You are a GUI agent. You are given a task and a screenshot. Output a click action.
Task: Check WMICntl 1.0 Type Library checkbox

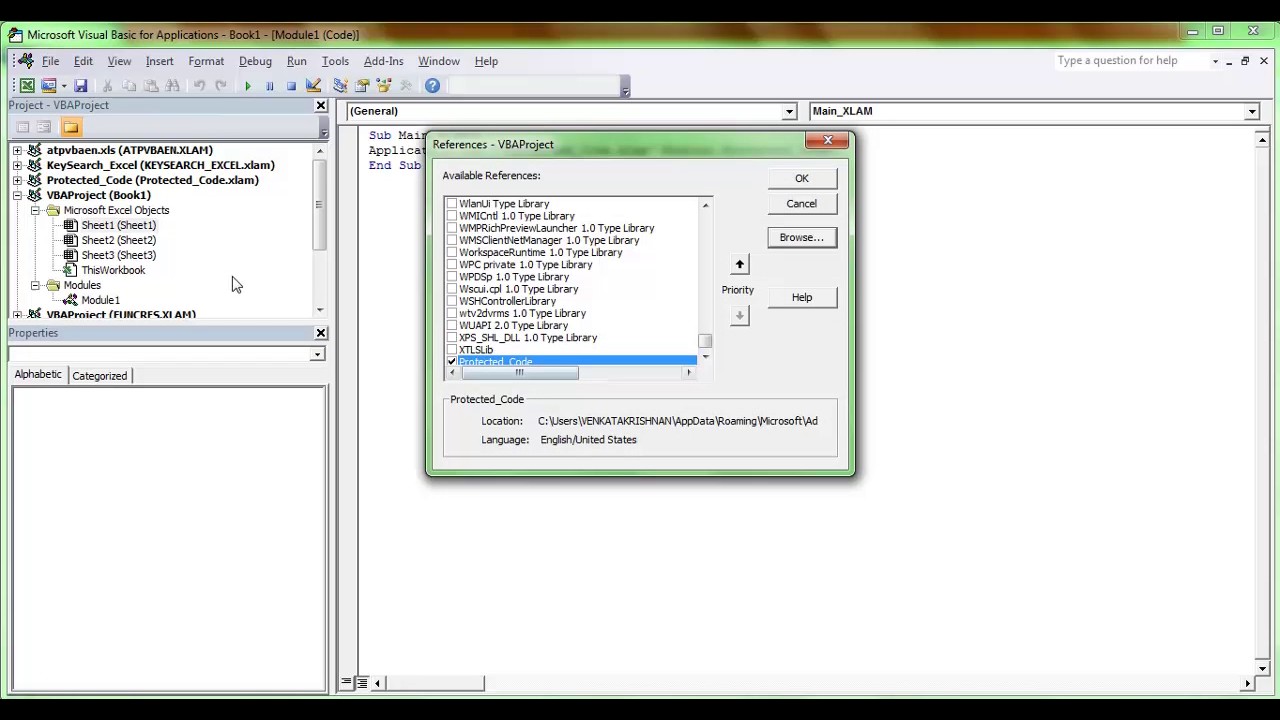(452, 216)
